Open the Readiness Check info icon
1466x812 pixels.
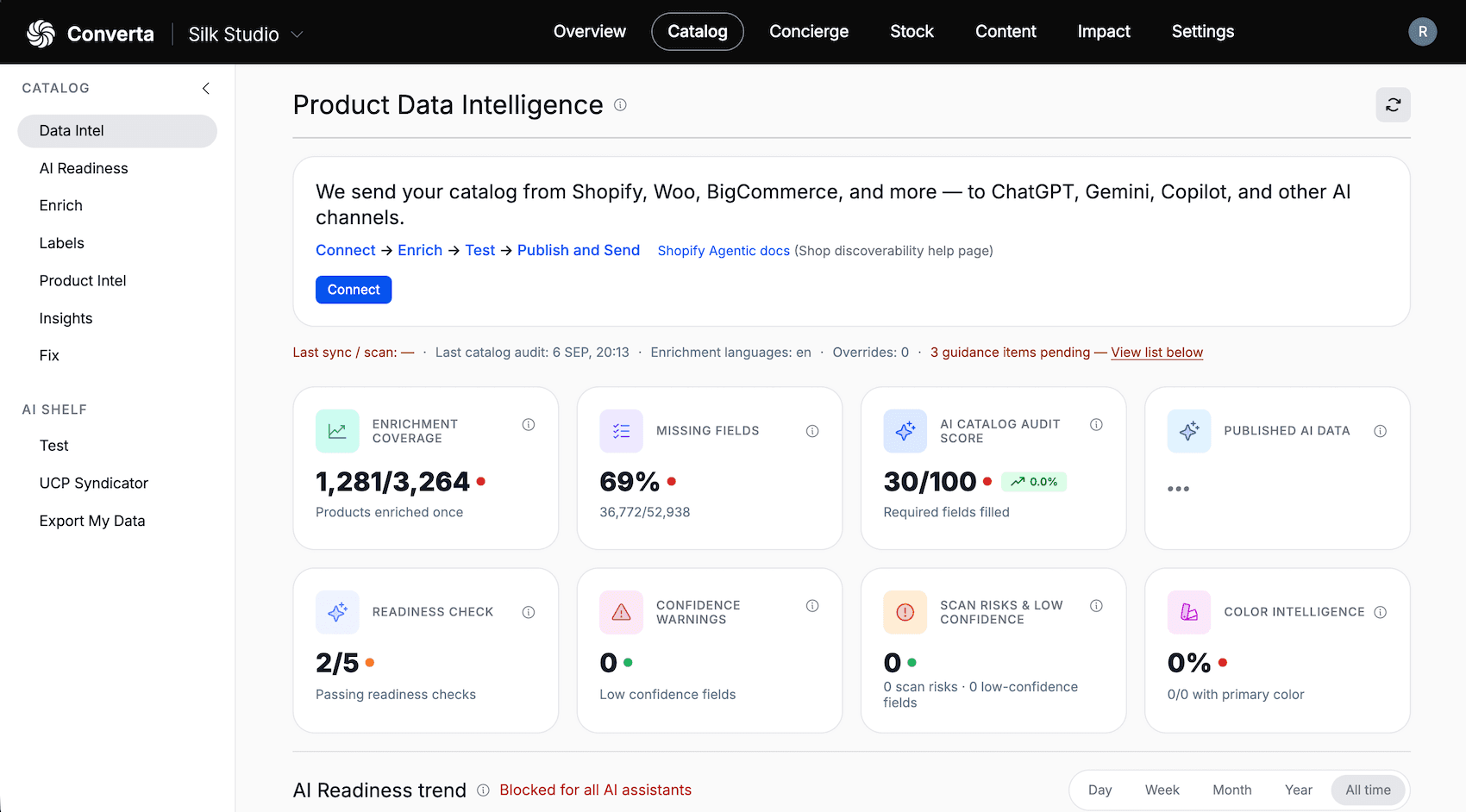(x=529, y=612)
